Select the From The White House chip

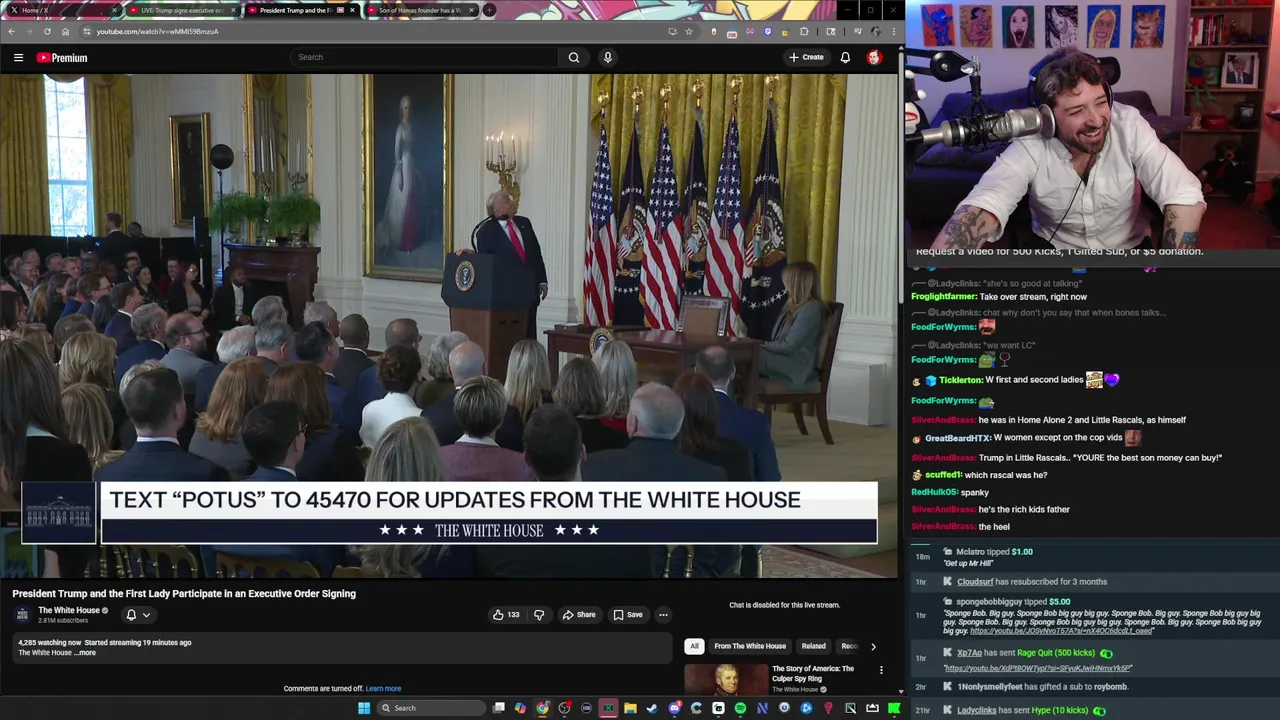coord(750,646)
